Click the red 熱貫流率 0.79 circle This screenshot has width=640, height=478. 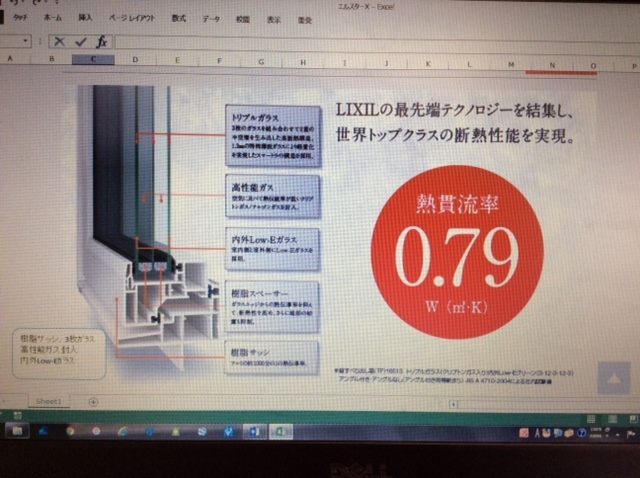458,252
